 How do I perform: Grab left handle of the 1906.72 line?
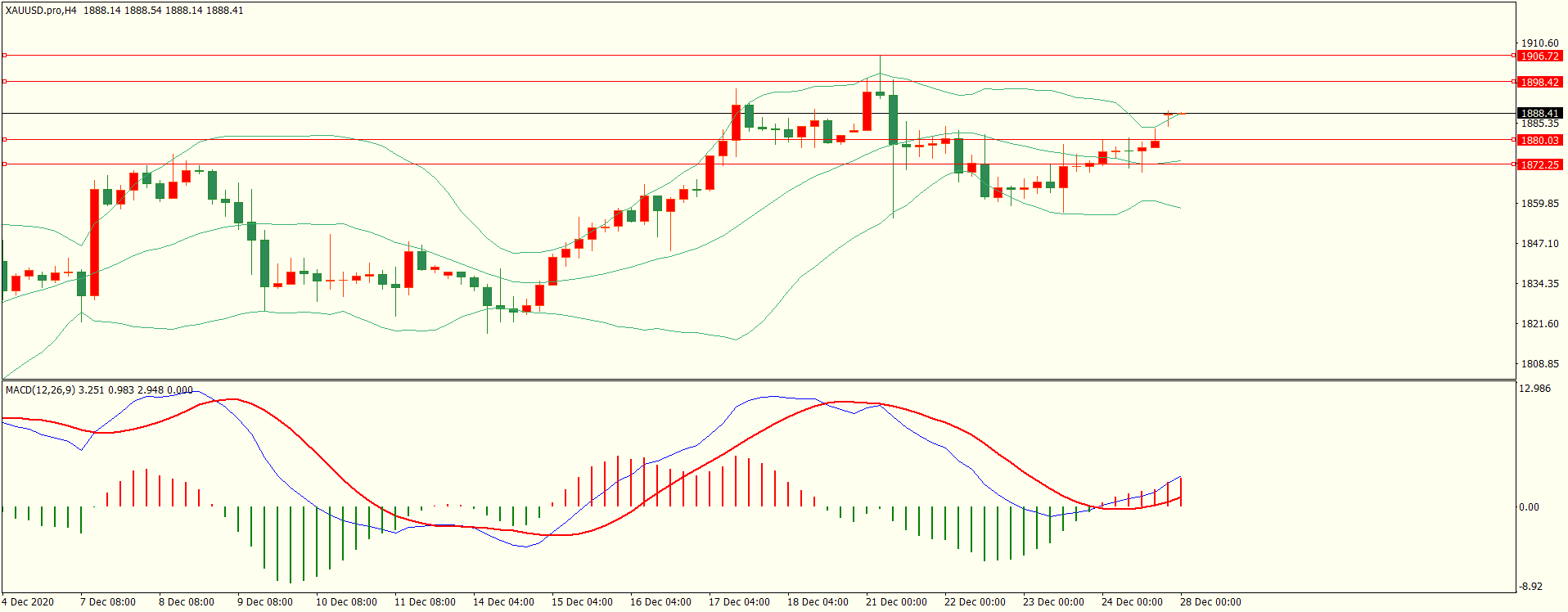tap(4, 56)
